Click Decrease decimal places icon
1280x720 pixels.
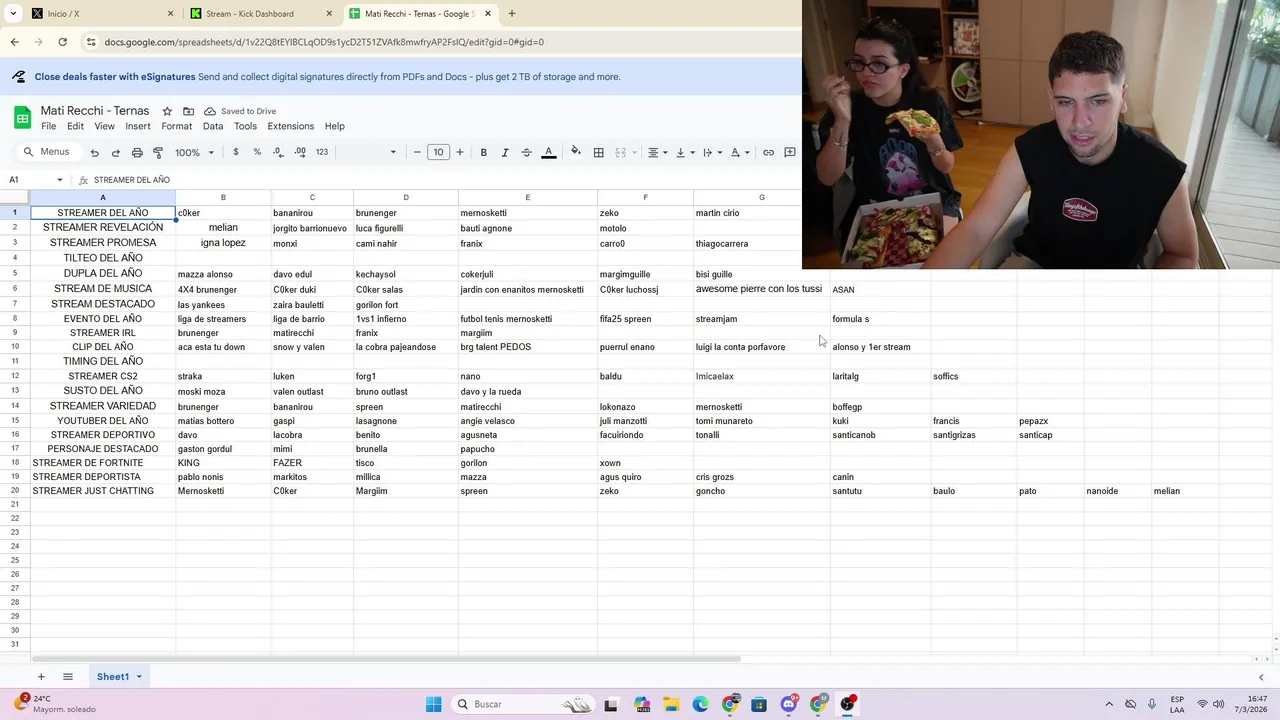tap(278, 152)
